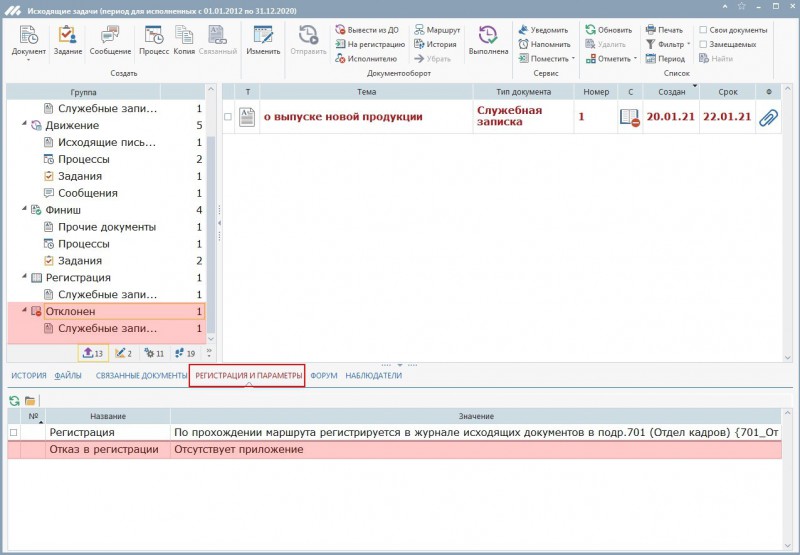Image resolution: width=800 pixels, height=555 pixels.
Task: Collapse the Отклонен tree group
Action: pos(24,310)
